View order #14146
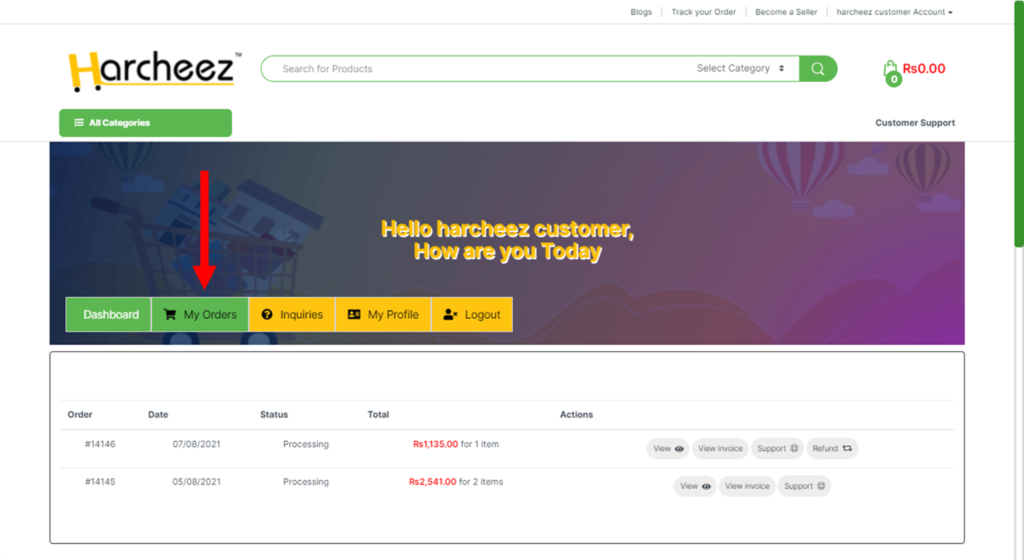 click(x=667, y=448)
